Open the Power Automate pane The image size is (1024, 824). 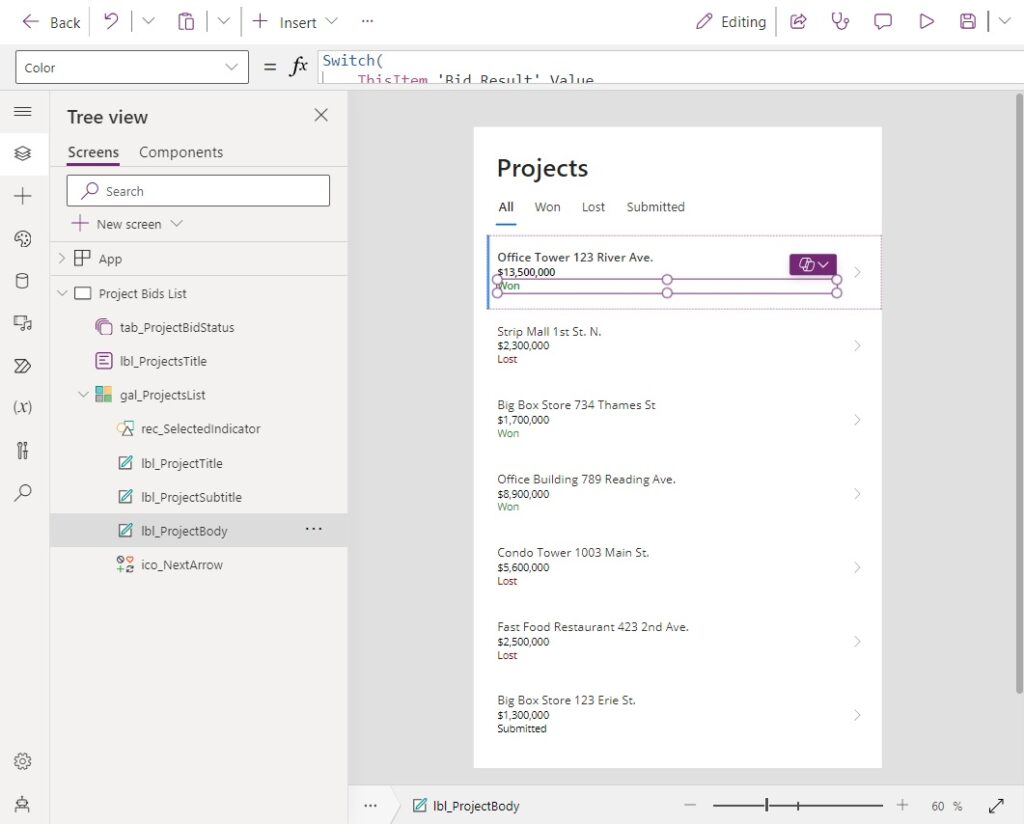(x=24, y=366)
